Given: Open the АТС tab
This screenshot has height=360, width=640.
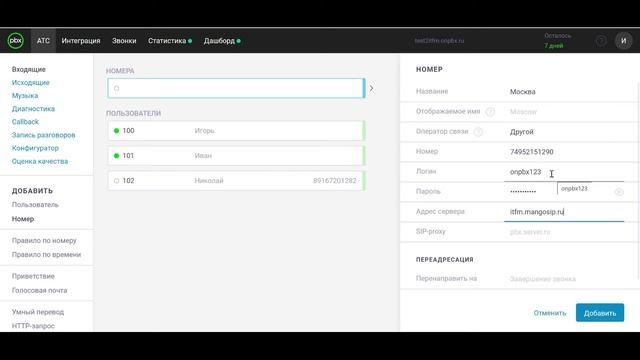Looking at the screenshot, I should point(43,41).
